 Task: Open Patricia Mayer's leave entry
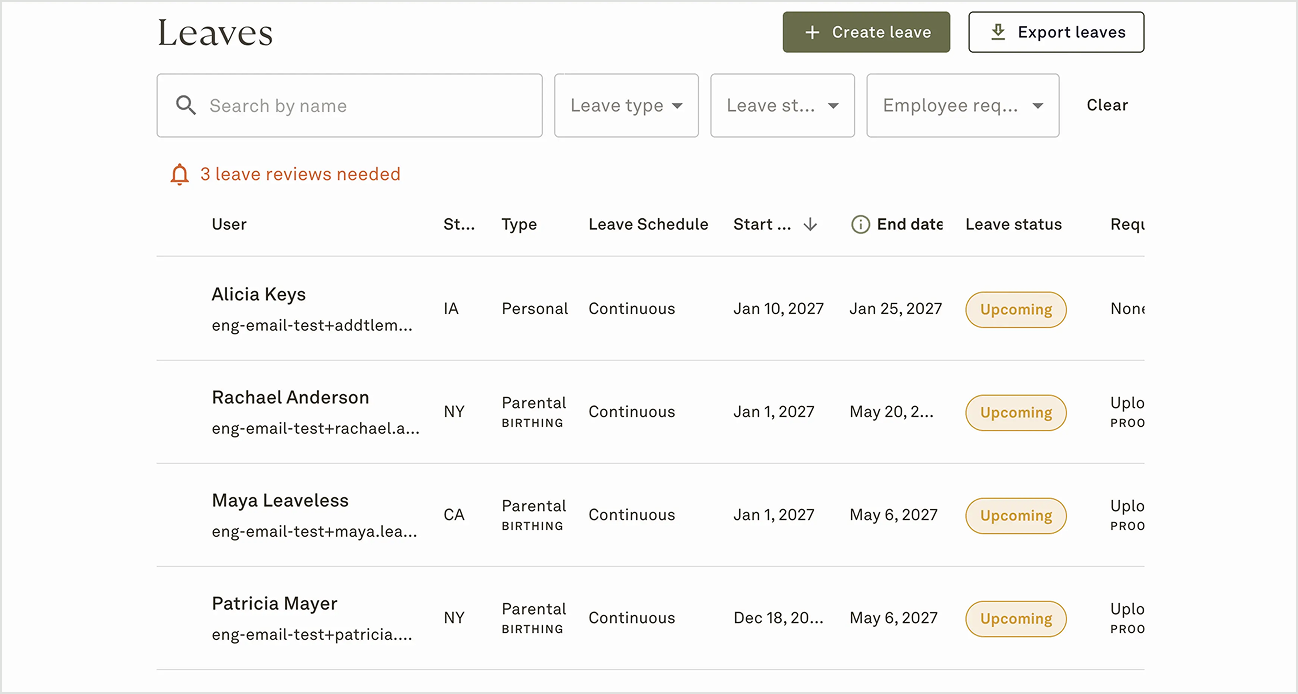[x=650, y=618]
